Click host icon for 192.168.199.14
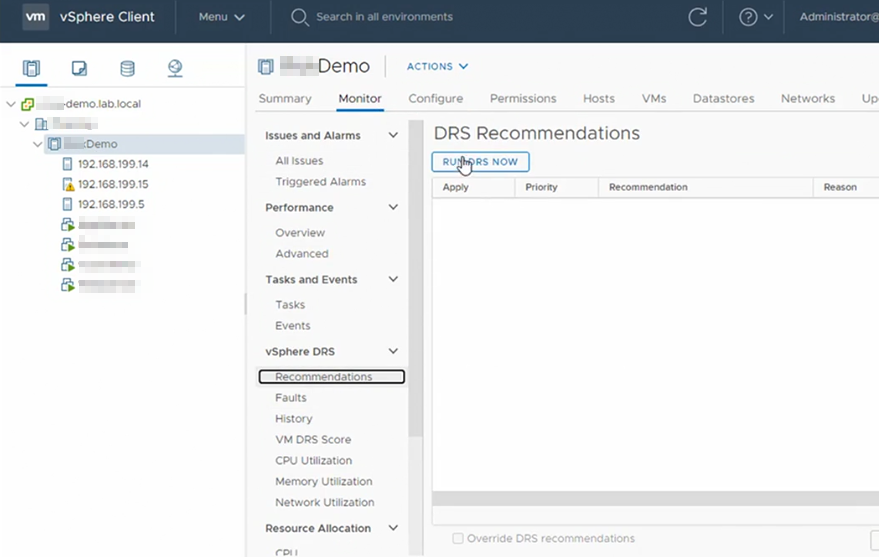879x557 pixels. (67, 164)
